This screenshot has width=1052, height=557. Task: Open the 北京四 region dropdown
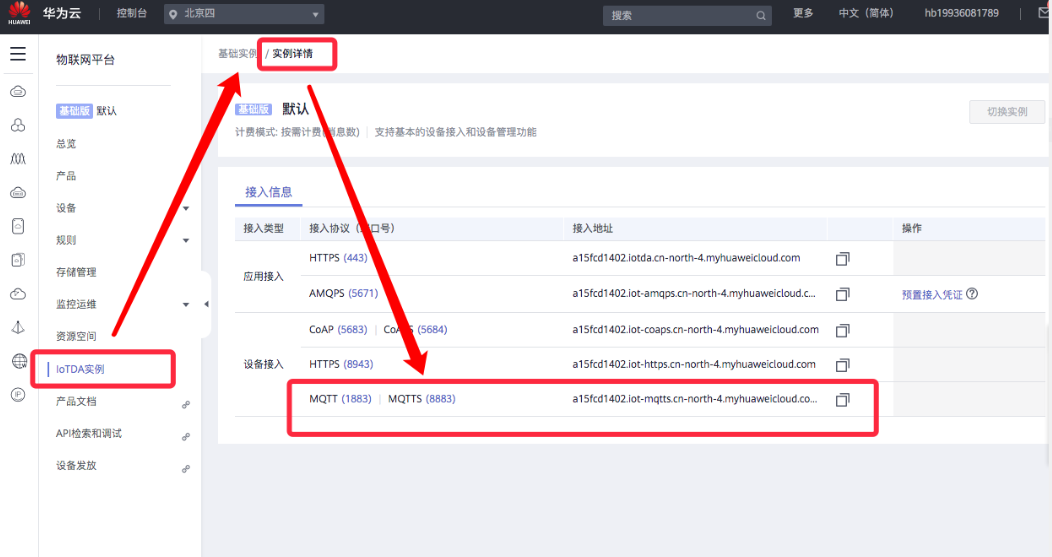coord(244,14)
